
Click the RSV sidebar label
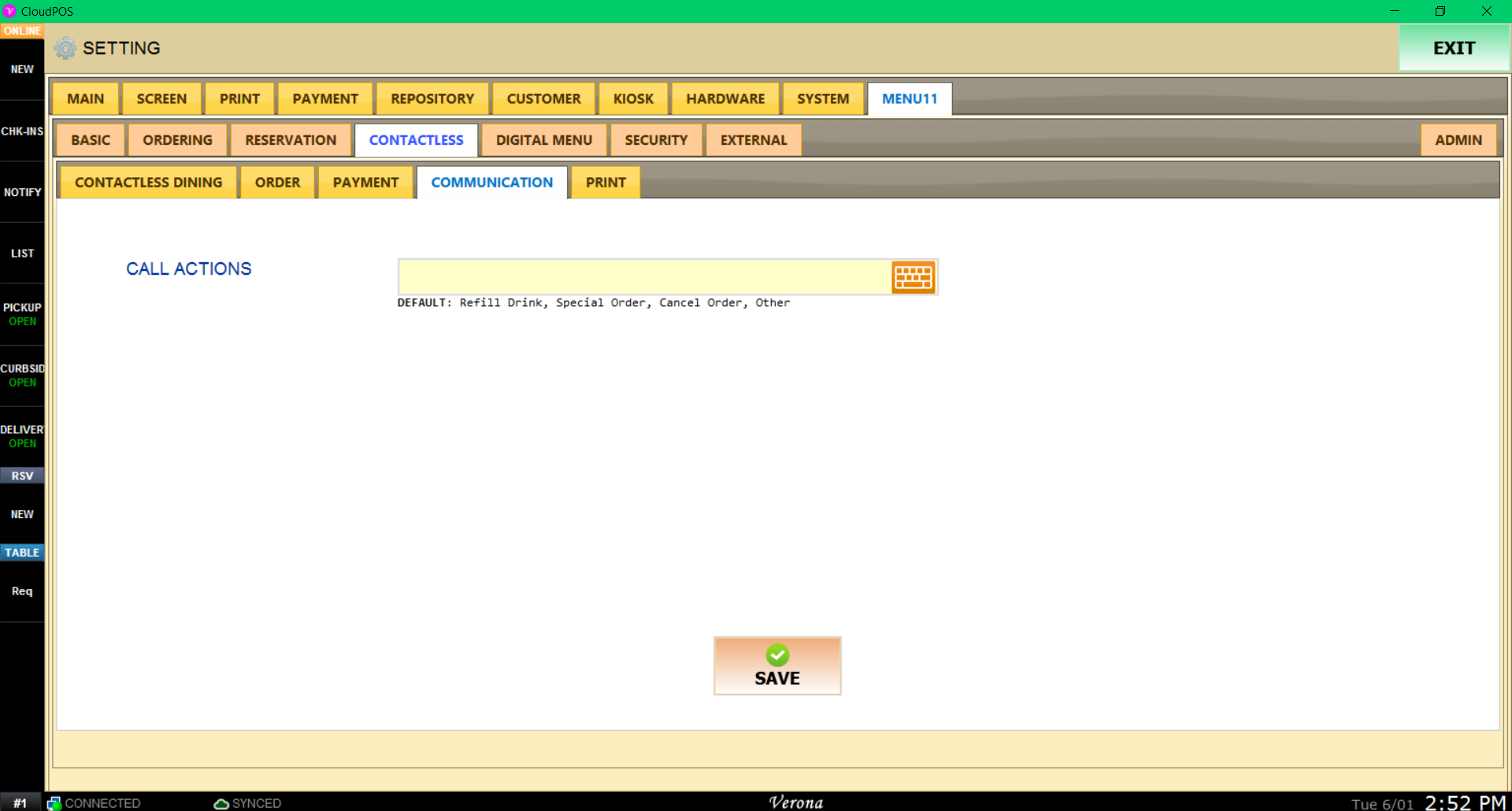22,476
